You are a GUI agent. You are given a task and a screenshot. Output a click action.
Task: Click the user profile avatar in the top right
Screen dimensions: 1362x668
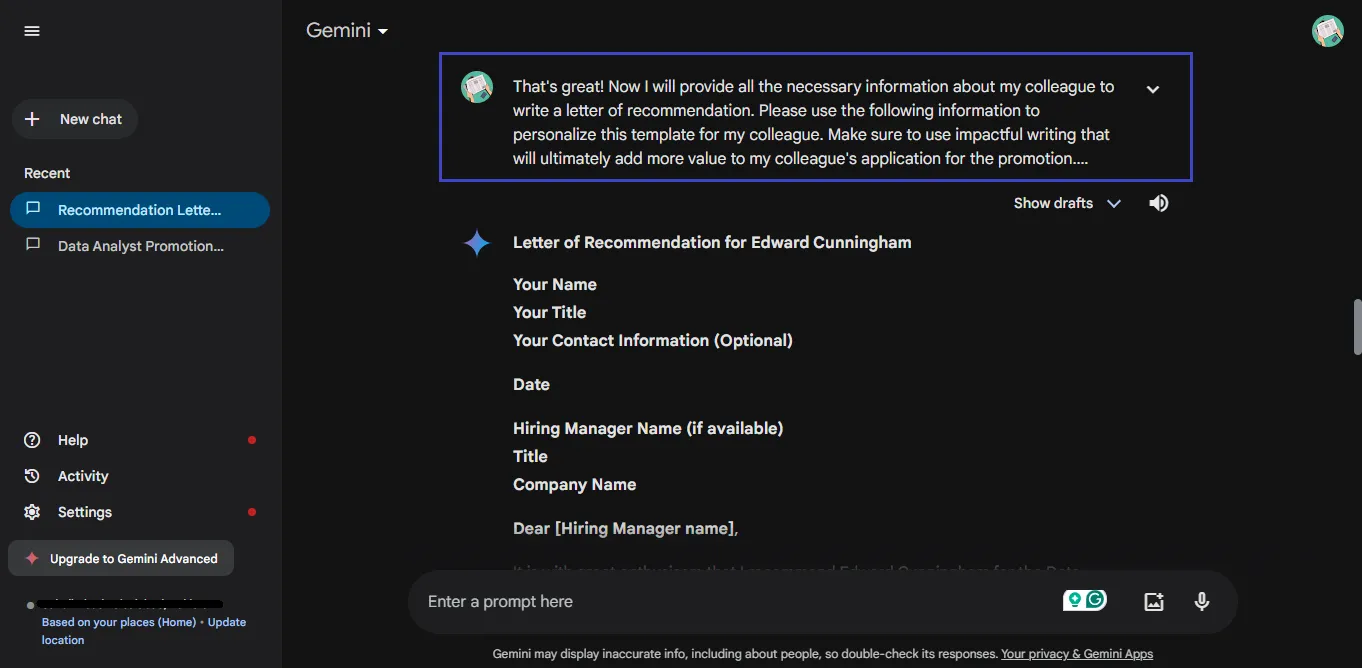click(x=1327, y=30)
